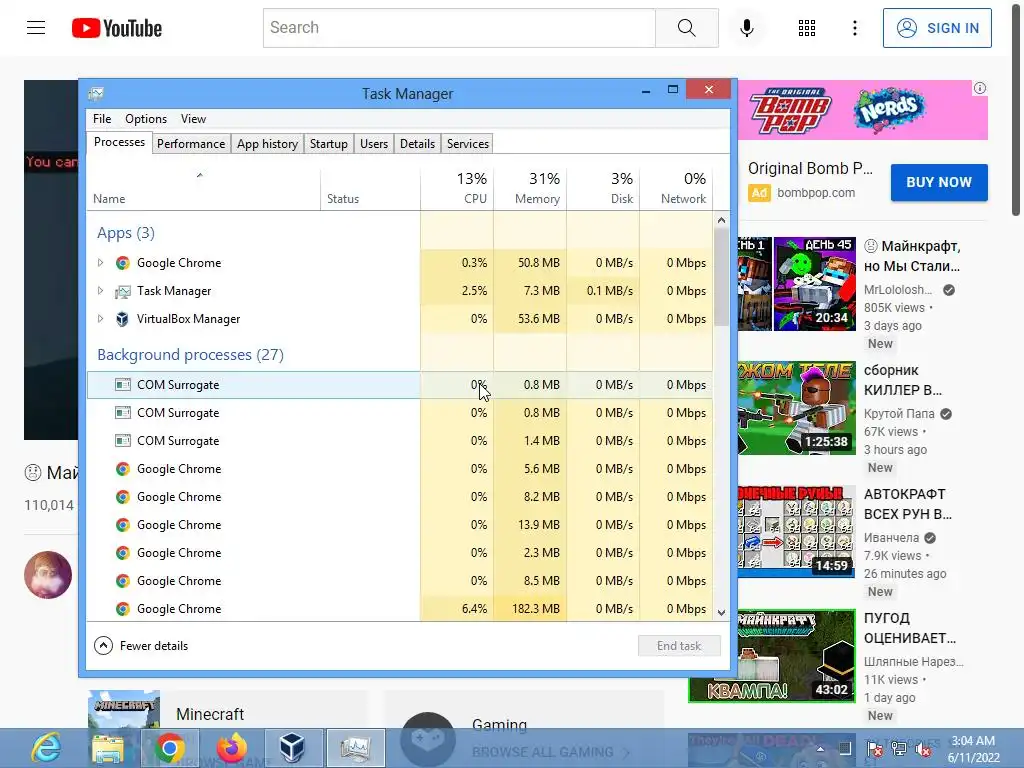Open the YouTube hamburger guide menu
This screenshot has height=768, width=1024.
tap(36, 27)
